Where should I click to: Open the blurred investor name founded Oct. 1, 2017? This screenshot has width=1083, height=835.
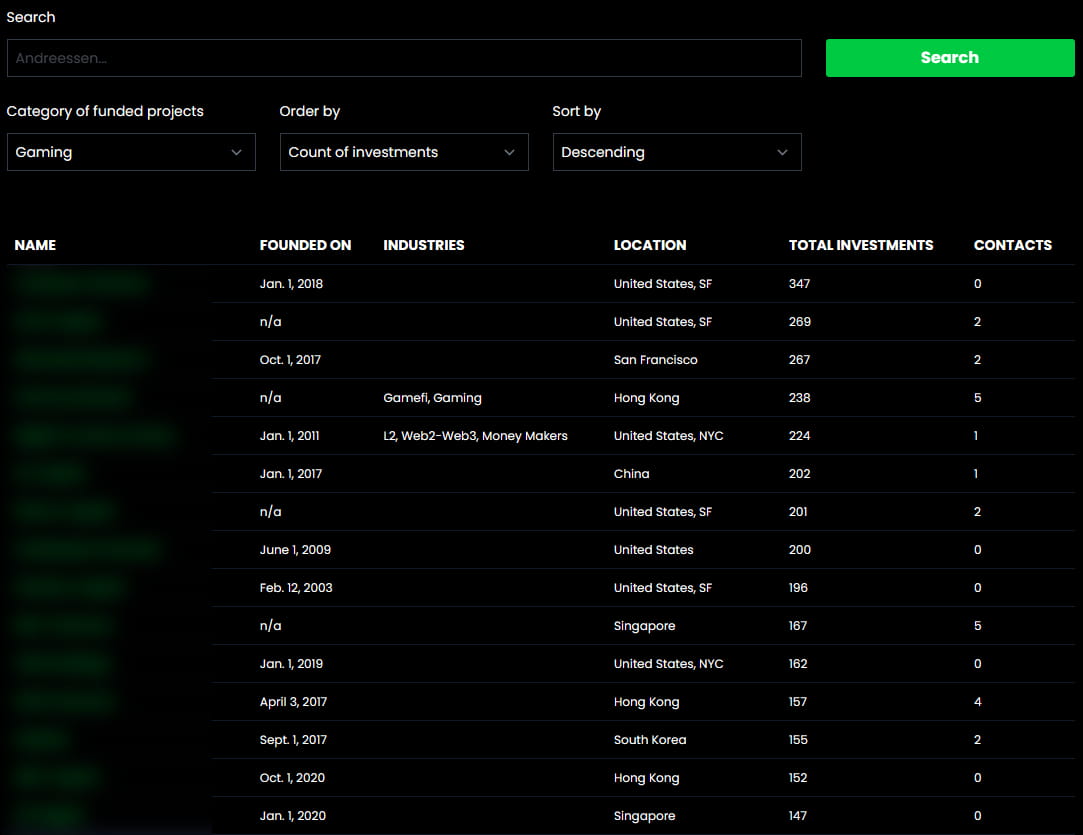click(x=80, y=360)
